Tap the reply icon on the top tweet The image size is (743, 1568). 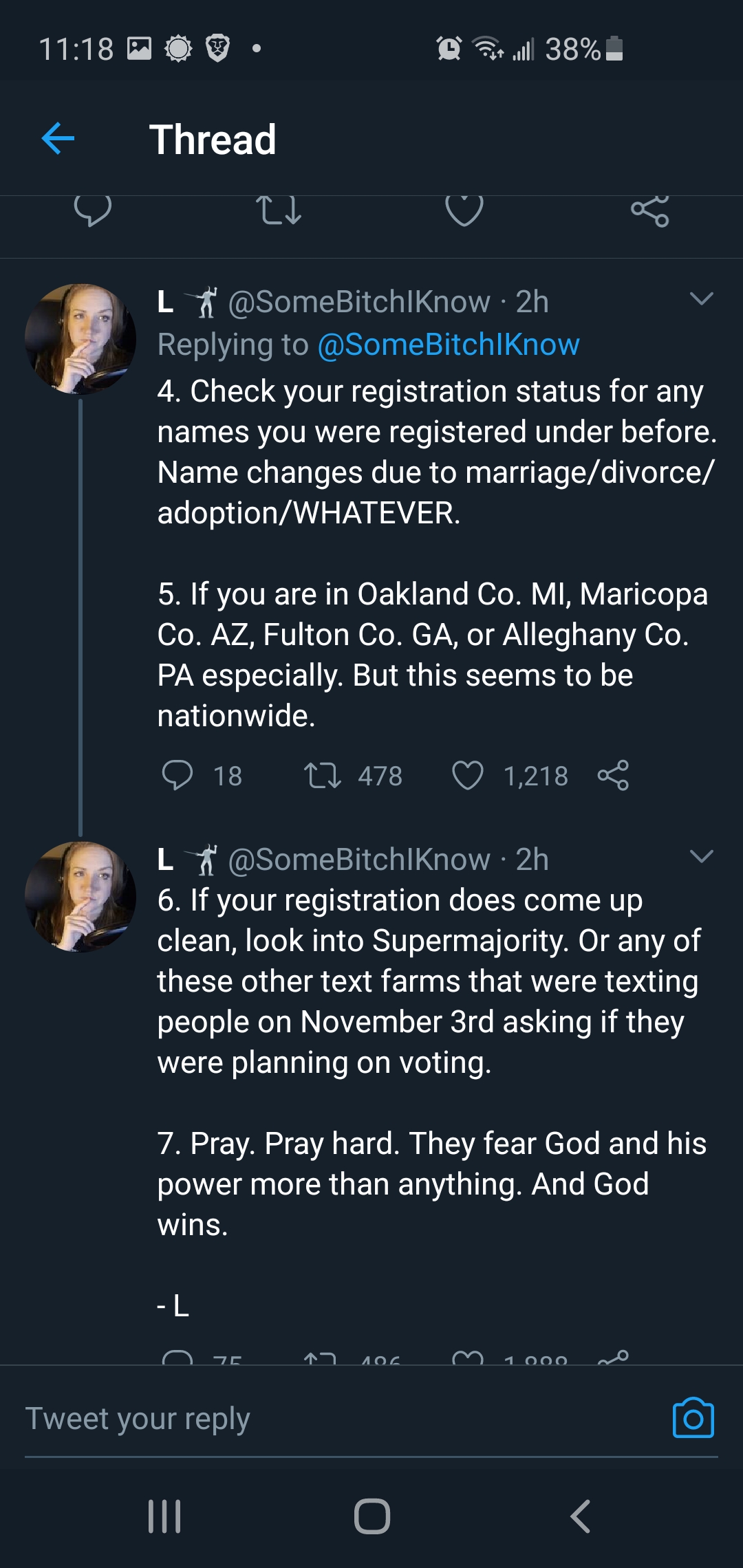pyautogui.click(x=93, y=210)
